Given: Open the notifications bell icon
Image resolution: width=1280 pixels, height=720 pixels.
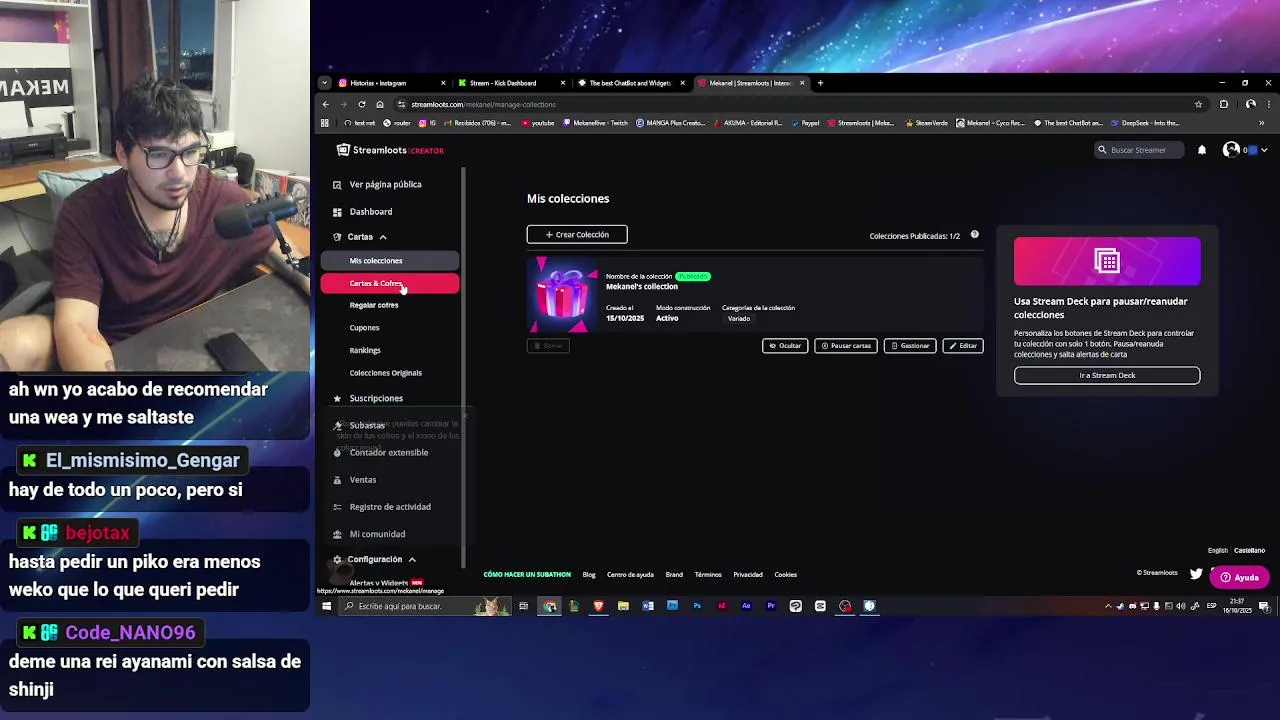Looking at the screenshot, I should [1202, 150].
